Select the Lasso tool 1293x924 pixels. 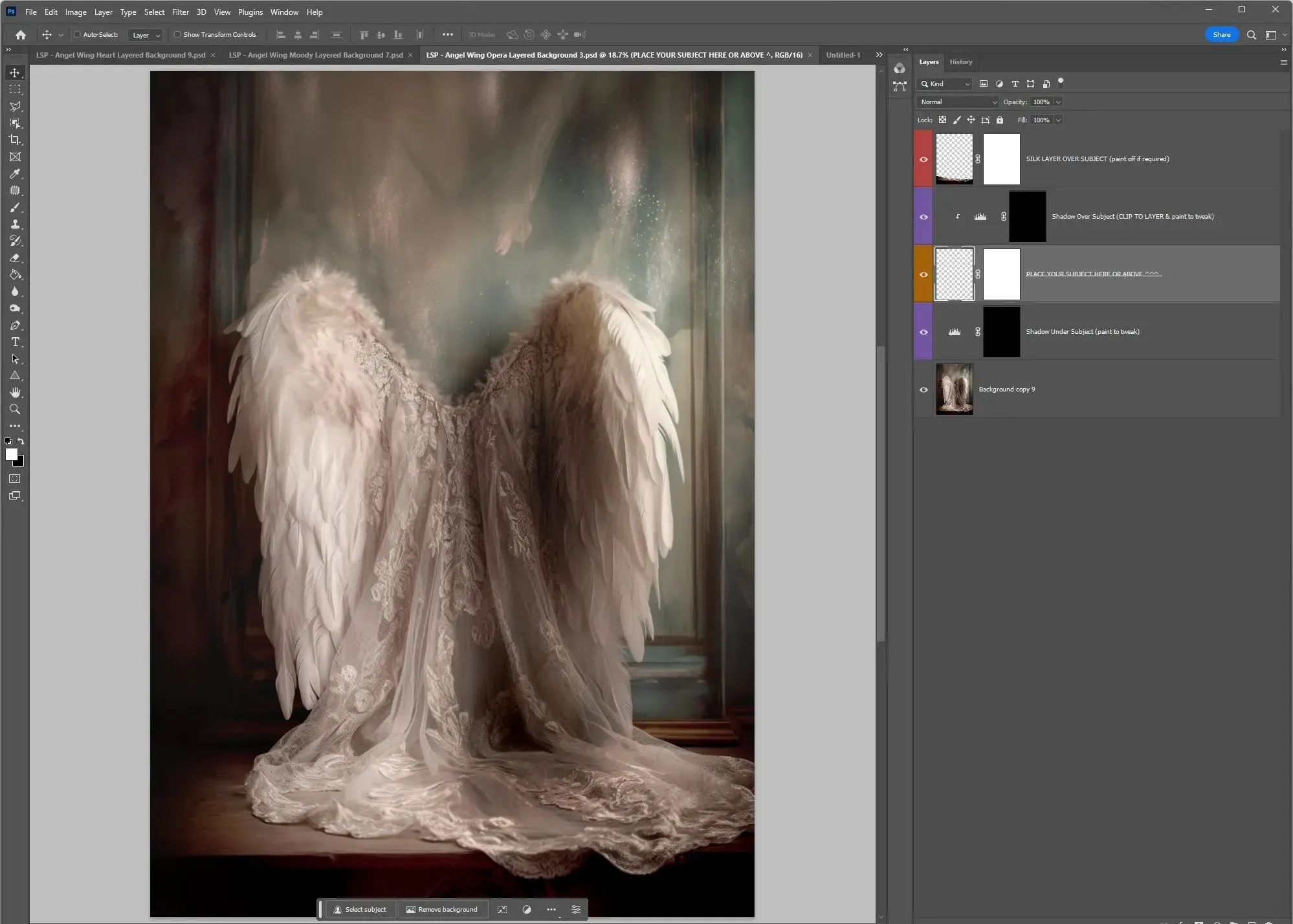point(15,106)
